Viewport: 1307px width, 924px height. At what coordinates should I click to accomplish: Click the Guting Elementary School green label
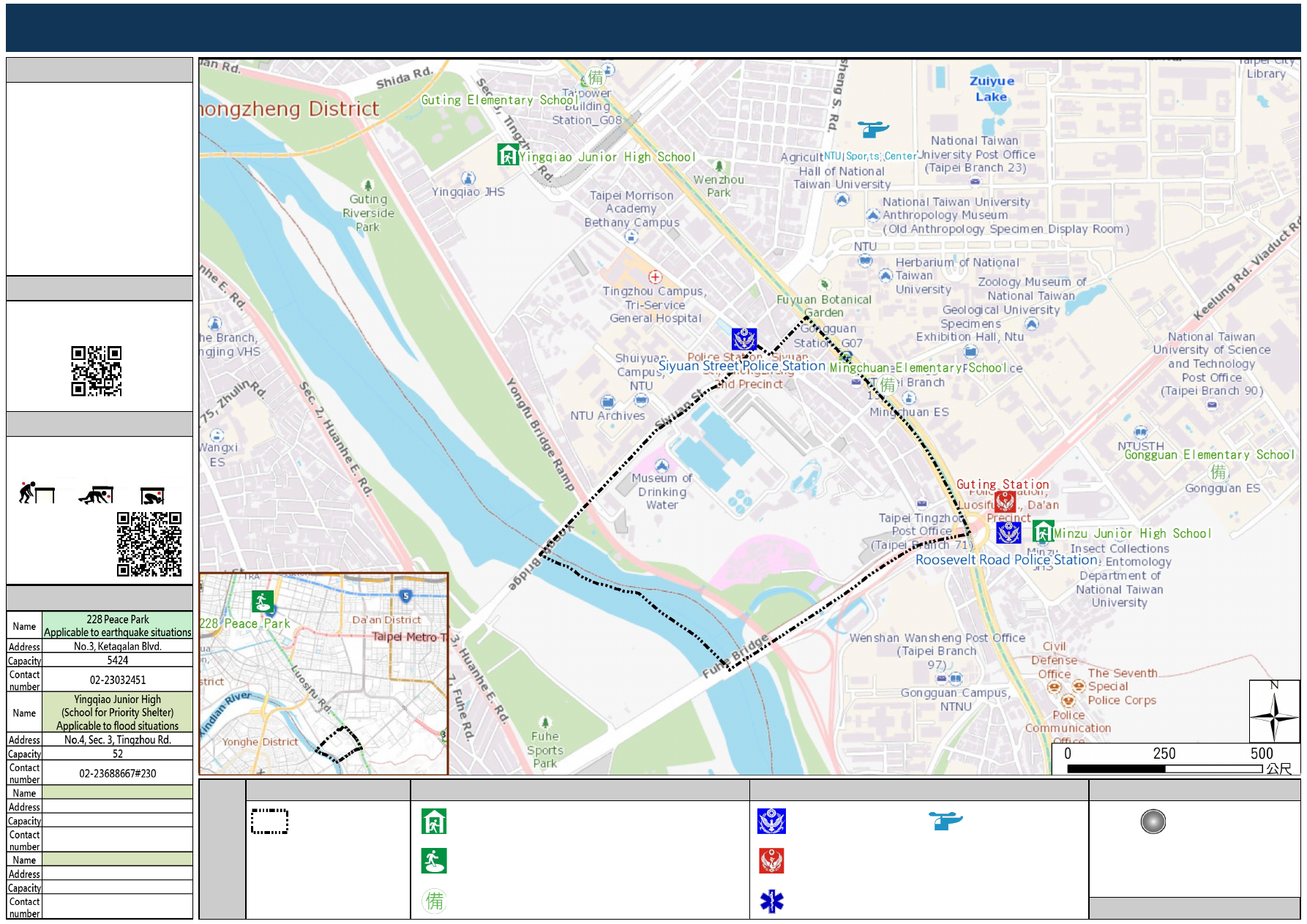tap(499, 100)
